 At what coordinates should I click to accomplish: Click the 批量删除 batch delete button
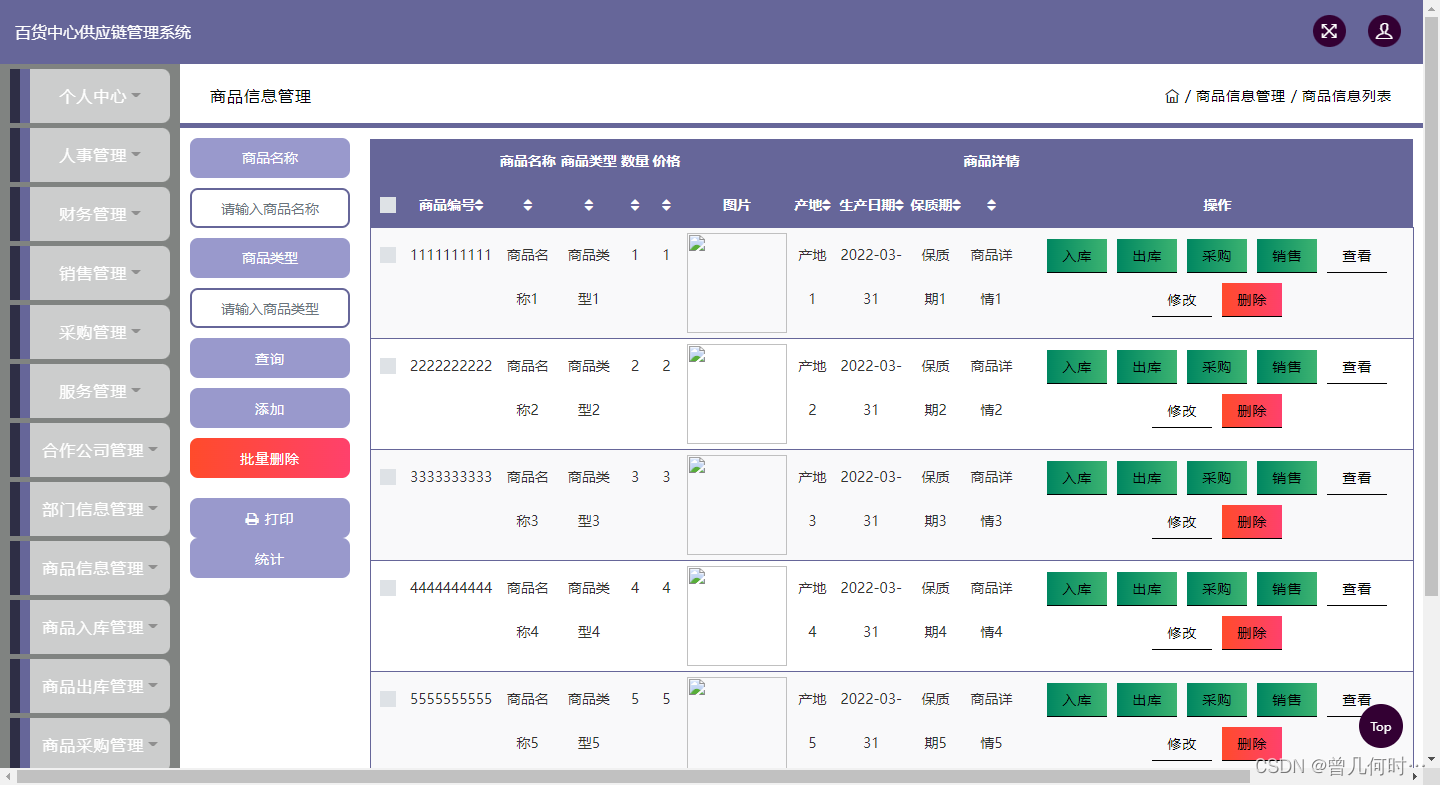pos(269,458)
